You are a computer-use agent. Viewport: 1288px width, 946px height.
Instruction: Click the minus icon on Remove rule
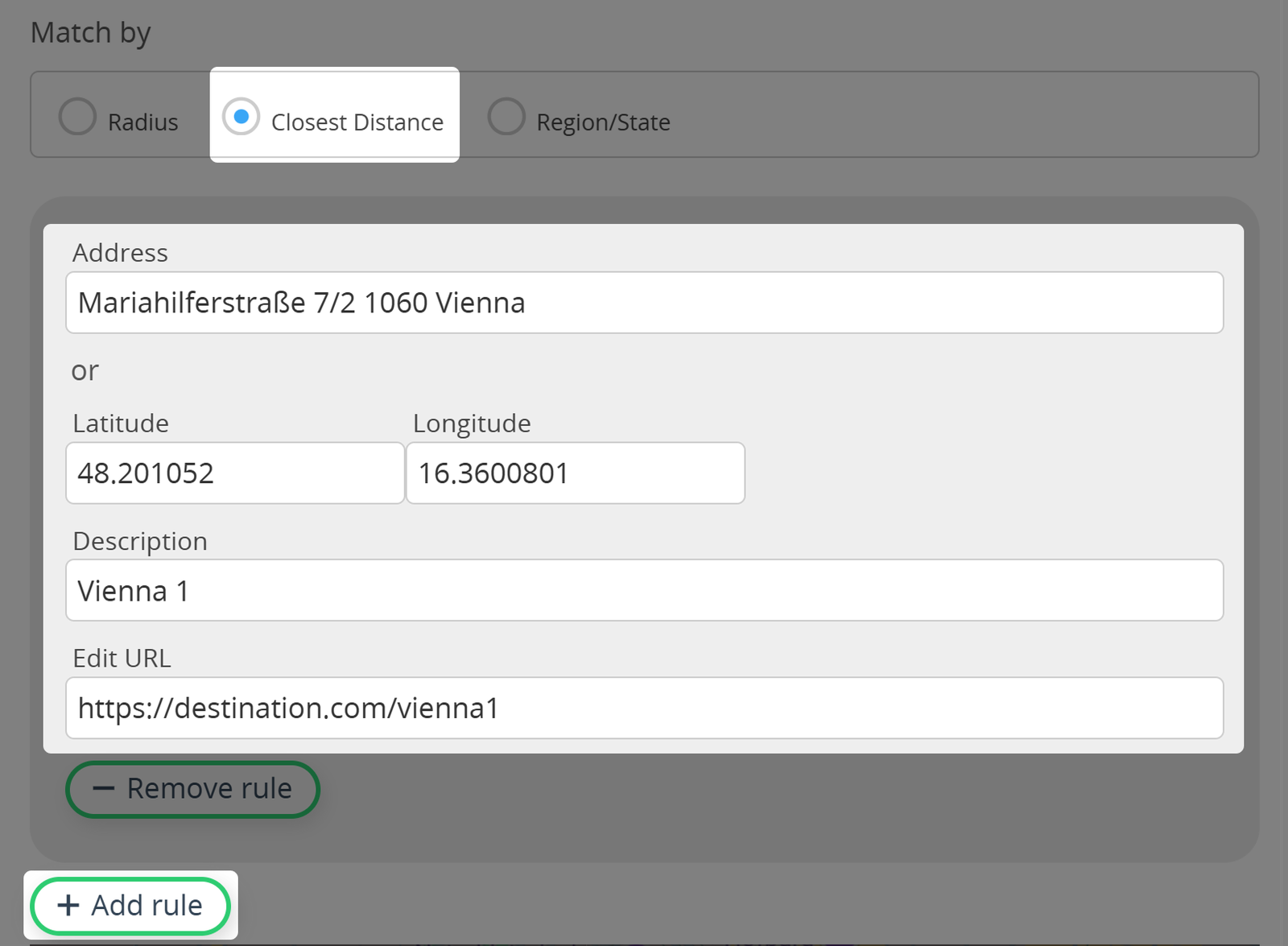104,789
